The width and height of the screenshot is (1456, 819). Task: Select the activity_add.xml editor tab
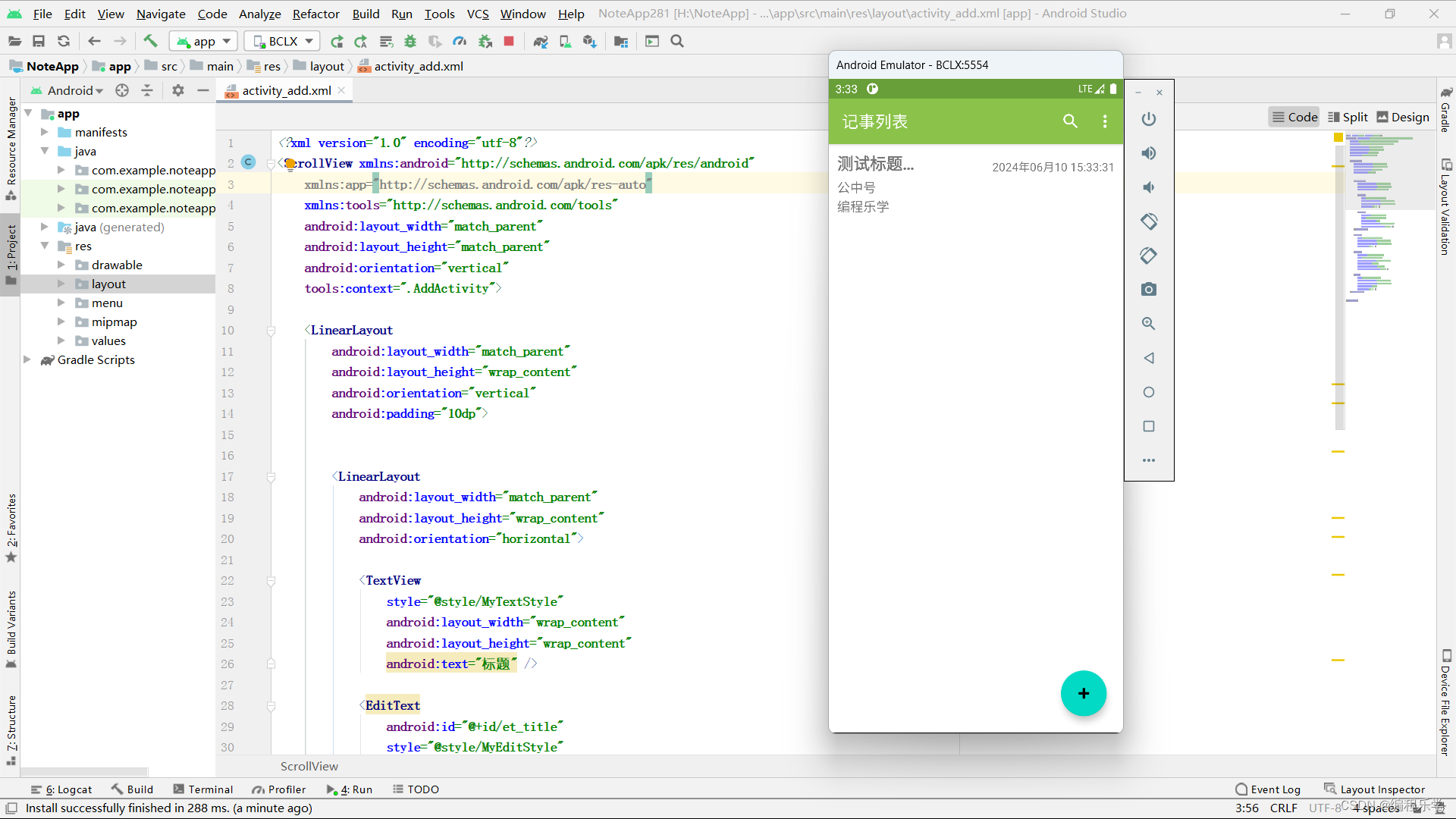285,90
